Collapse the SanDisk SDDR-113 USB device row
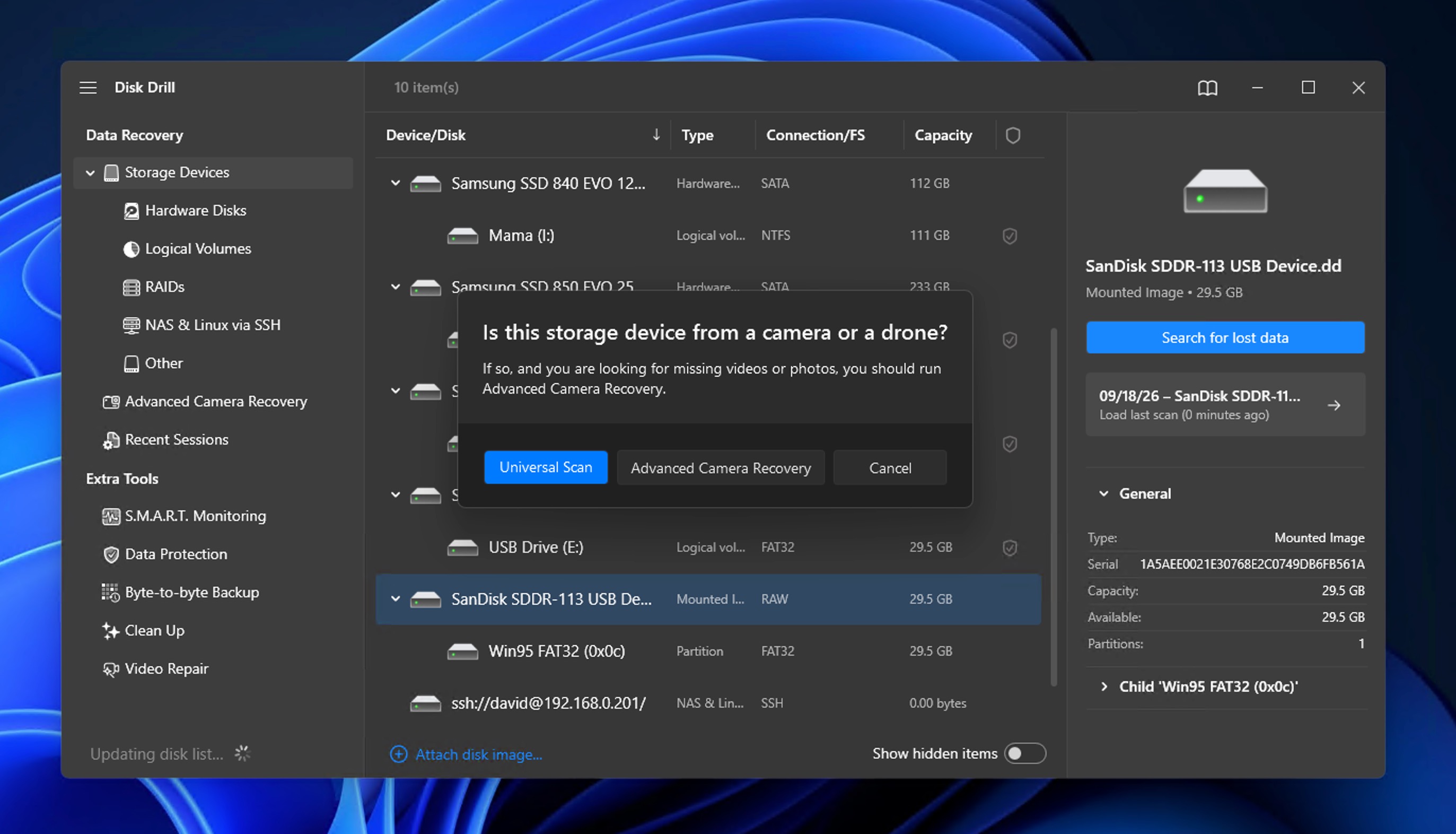 point(395,598)
